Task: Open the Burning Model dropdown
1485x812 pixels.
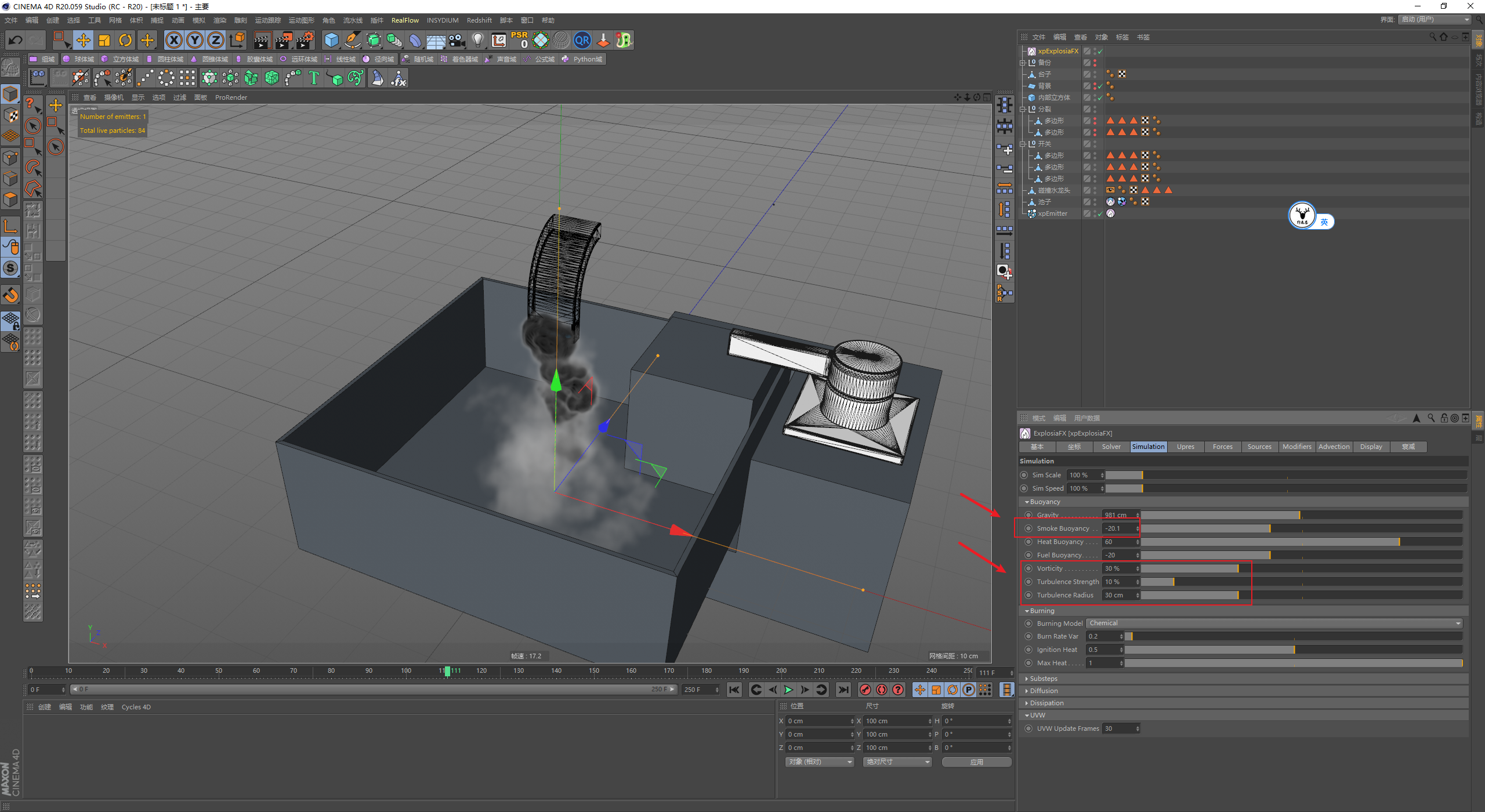Action: (x=1274, y=623)
